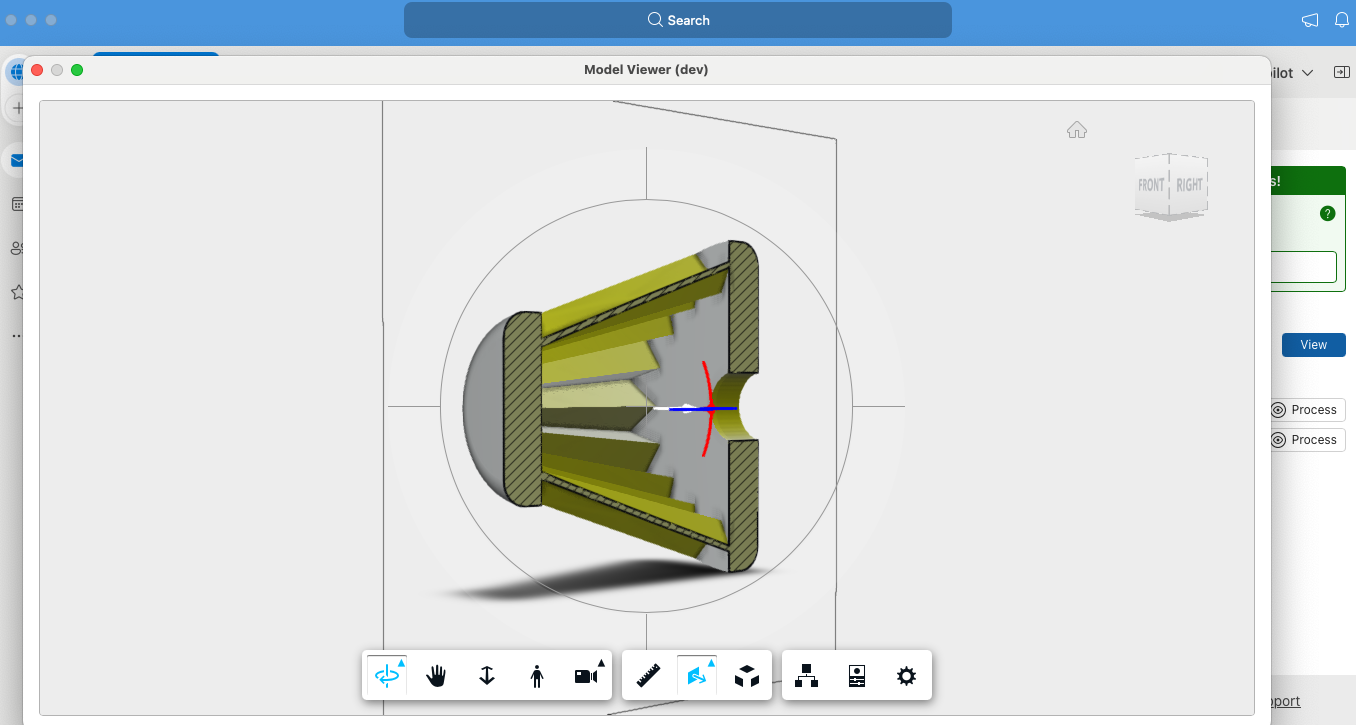Toggle the Section analysis tool
This screenshot has height=725, width=1356.
(x=696, y=676)
